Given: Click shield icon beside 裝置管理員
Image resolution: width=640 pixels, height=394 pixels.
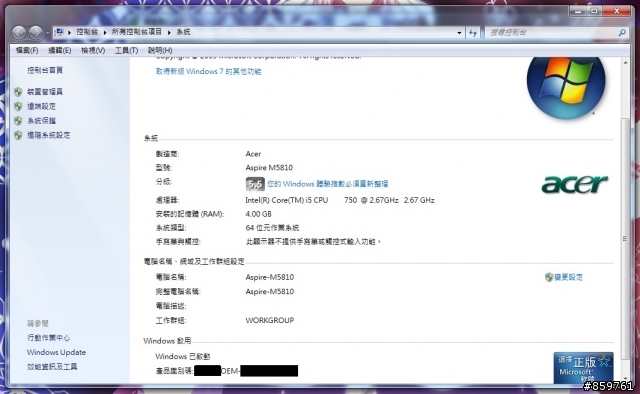Looking at the screenshot, I should [18, 91].
